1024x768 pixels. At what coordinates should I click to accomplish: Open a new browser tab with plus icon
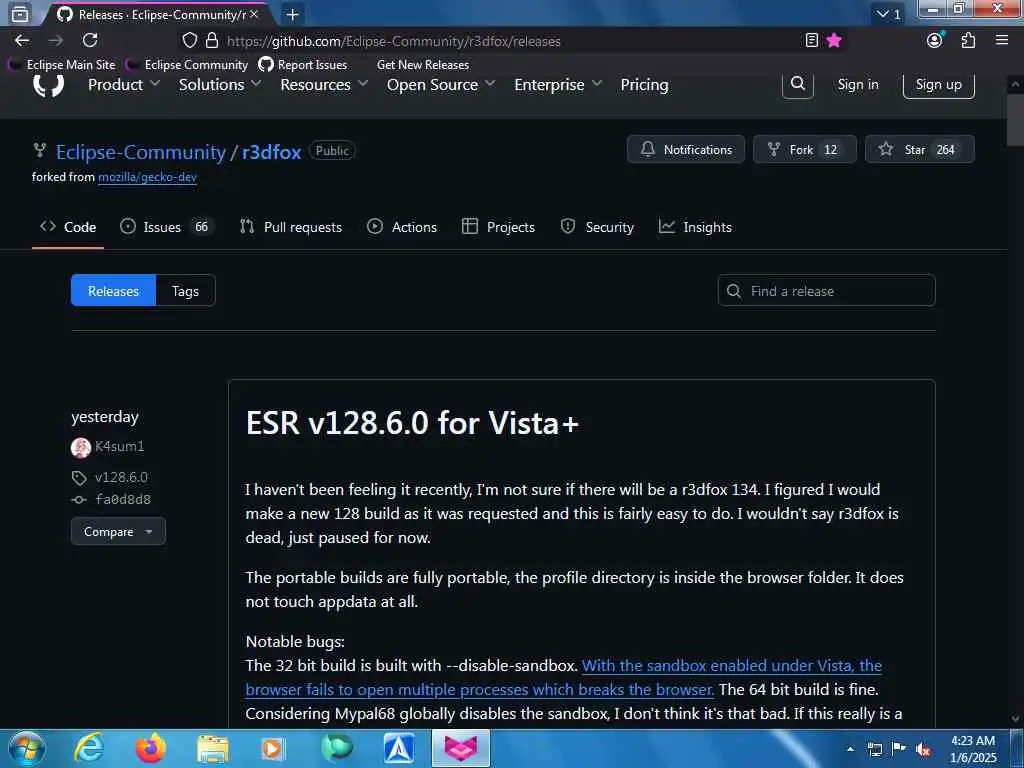tap(293, 14)
